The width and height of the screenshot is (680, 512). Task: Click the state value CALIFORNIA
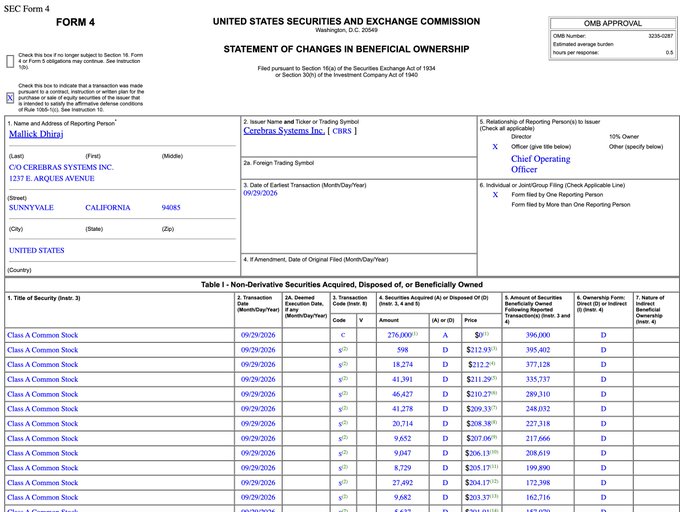coord(108,208)
